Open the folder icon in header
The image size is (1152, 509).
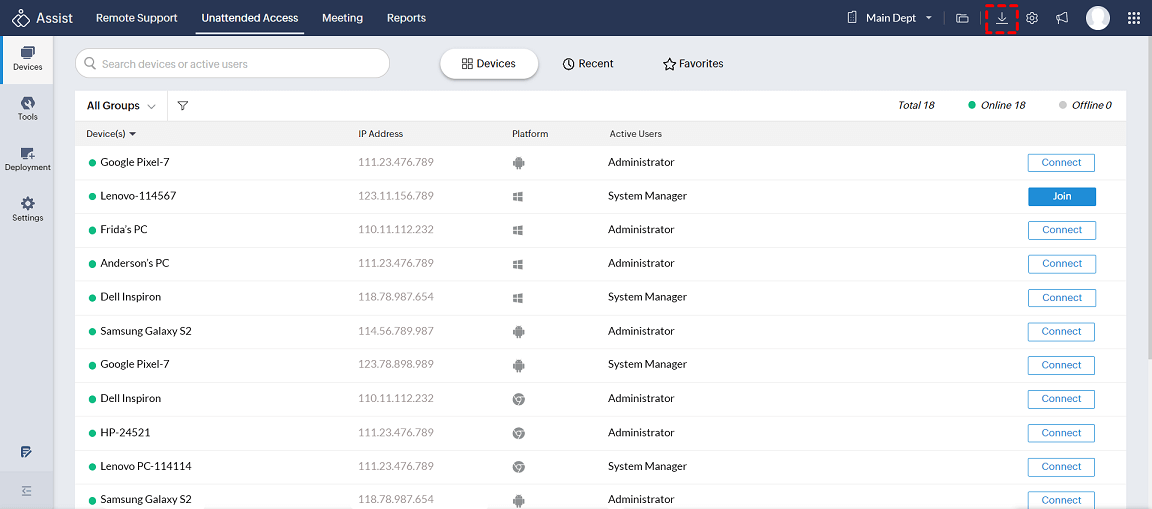click(x=962, y=18)
